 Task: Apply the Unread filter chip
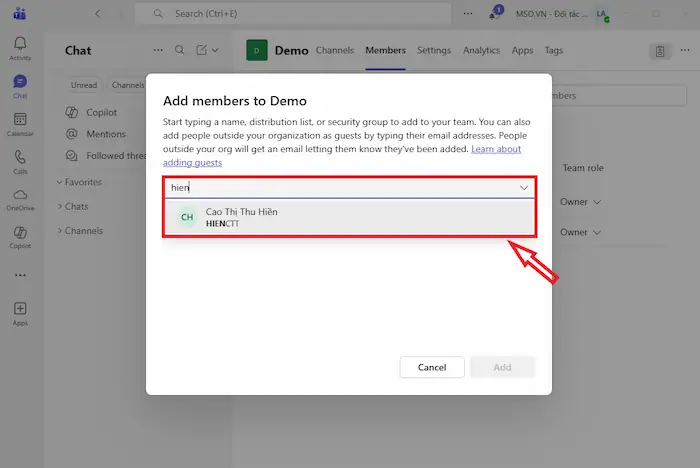click(84, 86)
